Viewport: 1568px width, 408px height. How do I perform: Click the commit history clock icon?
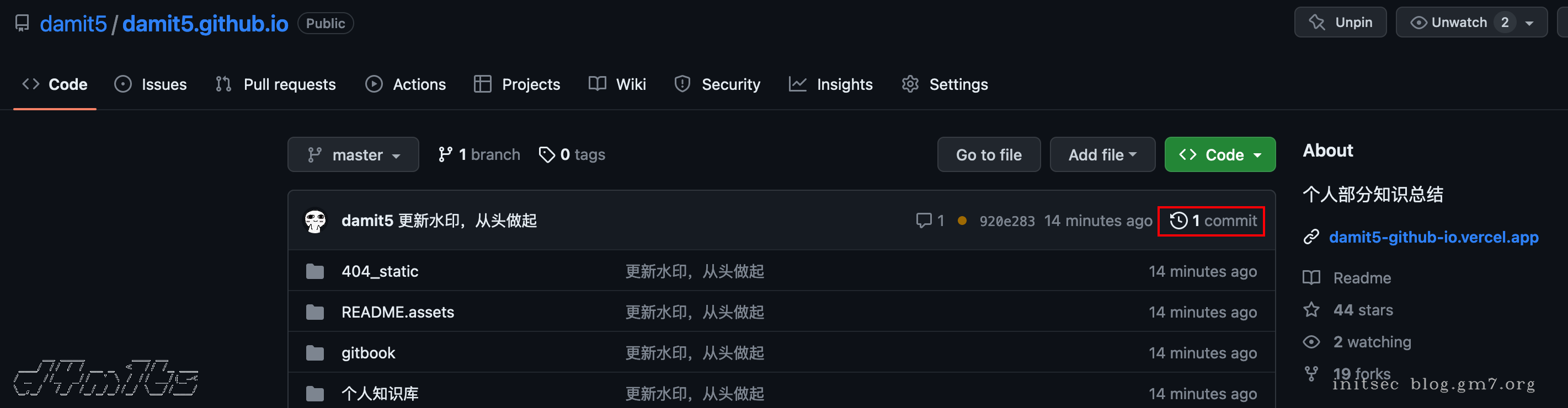1178,221
